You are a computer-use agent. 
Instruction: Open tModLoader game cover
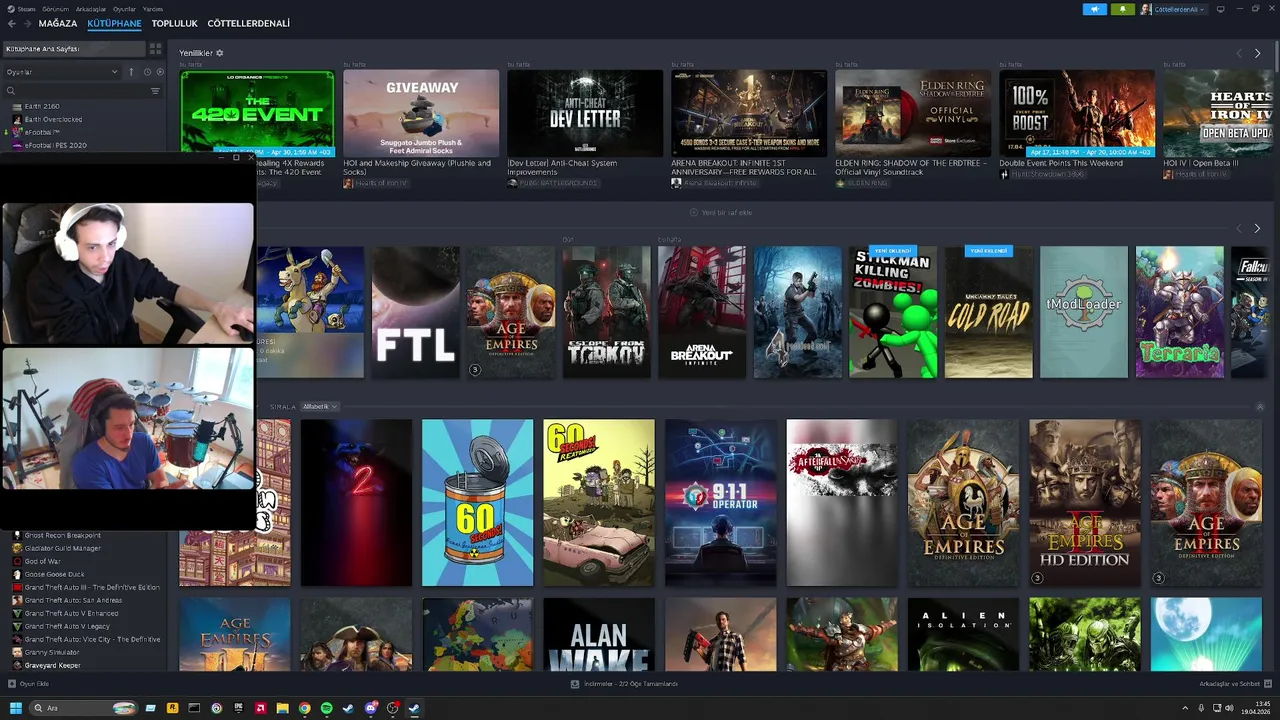point(1084,312)
